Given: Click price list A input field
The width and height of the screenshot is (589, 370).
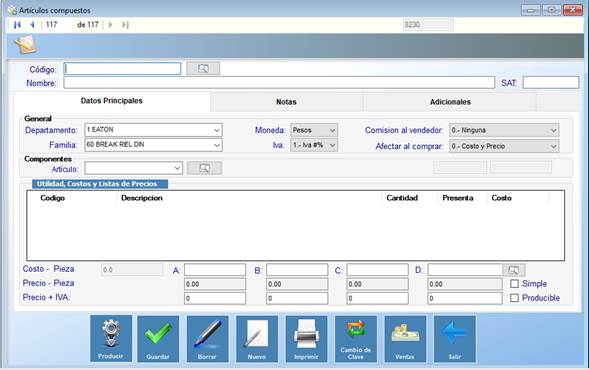Looking at the screenshot, I should point(215,270).
